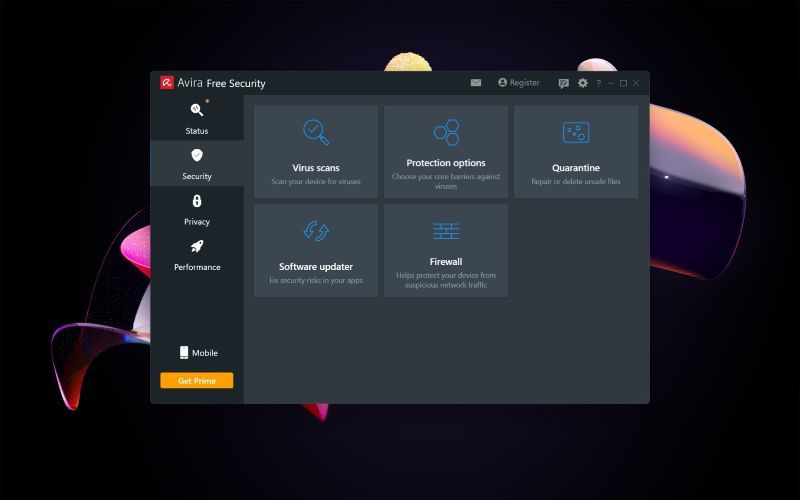The width and height of the screenshot is (800, 500).
Task: Click the Virus scans magnifier icon
Action: click(316, 132)
